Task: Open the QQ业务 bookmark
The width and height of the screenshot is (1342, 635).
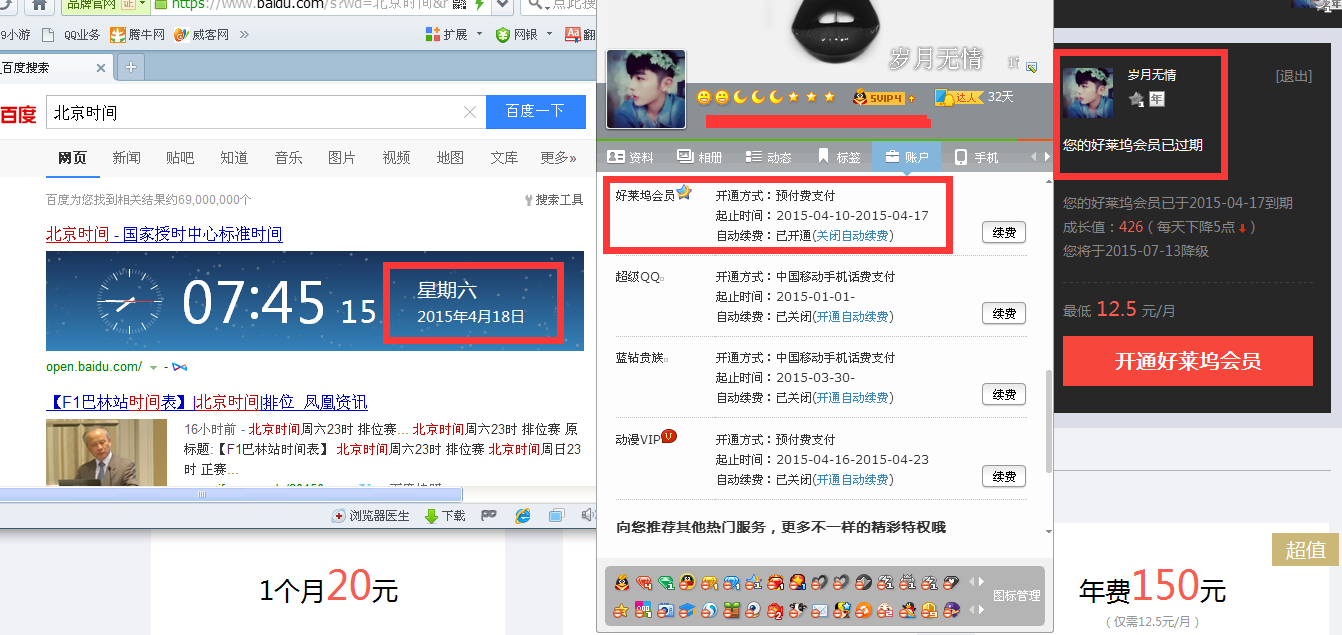Action: pos(73,35)
